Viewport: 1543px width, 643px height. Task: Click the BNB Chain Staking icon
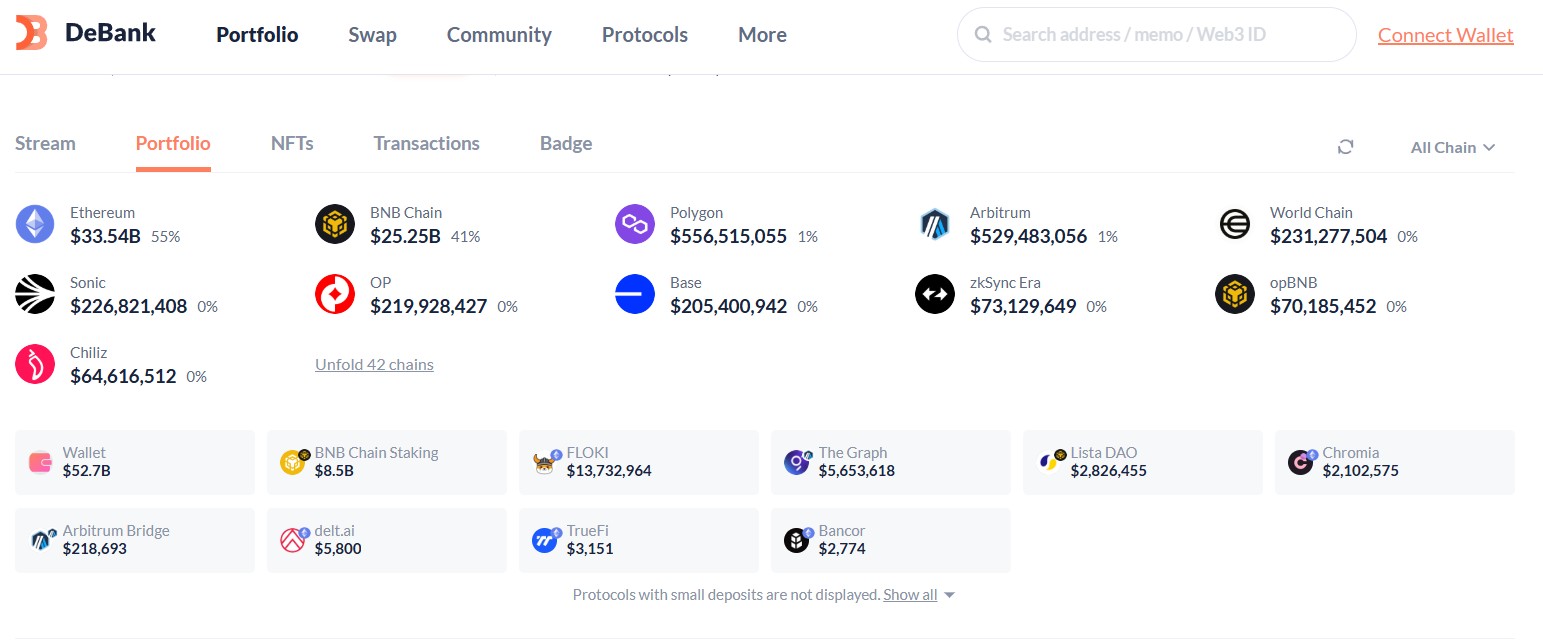click(x=293, y=462)
